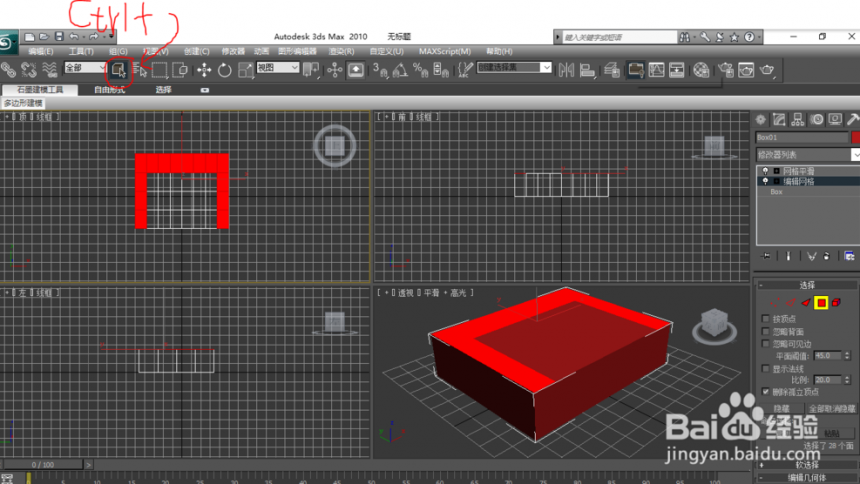Click the Select and Manipulate icon
The height and width of the screenshot is (484, 860).
click(335, 70)
